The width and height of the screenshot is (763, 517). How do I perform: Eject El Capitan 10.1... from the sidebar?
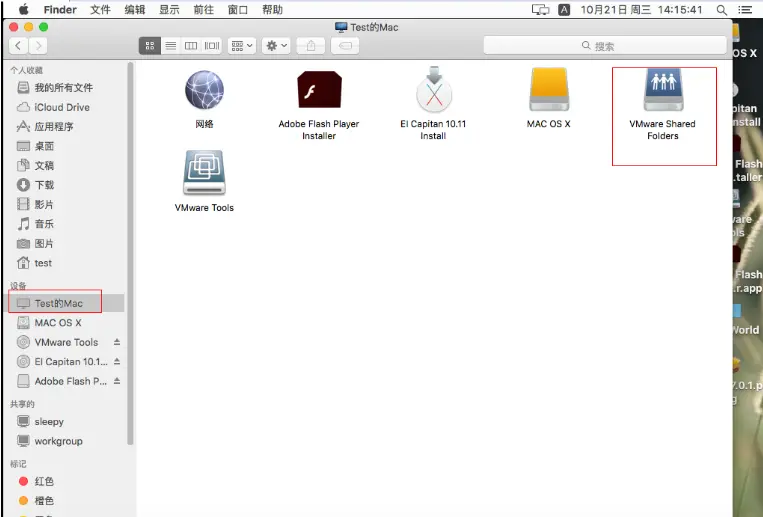point(117,362)
